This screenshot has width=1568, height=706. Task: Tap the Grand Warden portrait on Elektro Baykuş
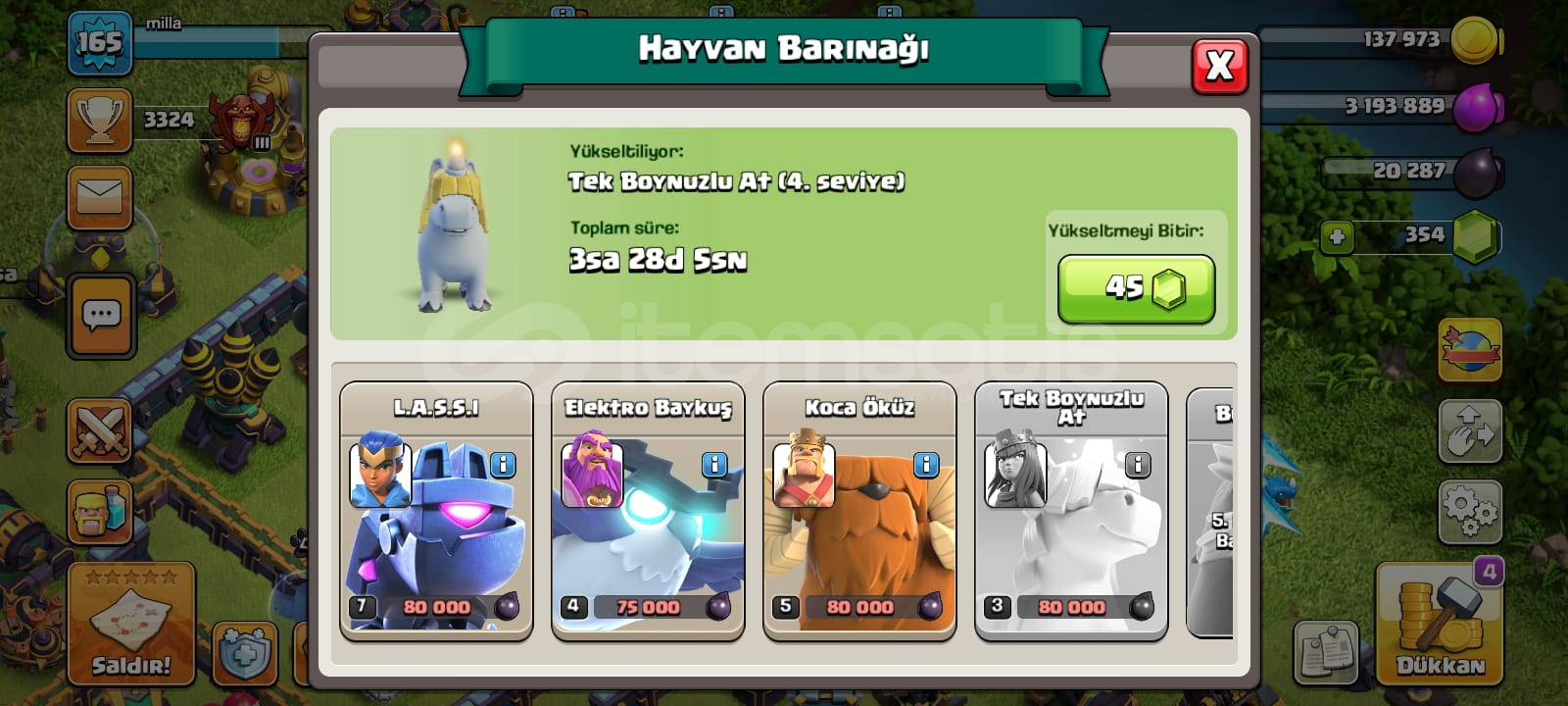coord(592,475)
